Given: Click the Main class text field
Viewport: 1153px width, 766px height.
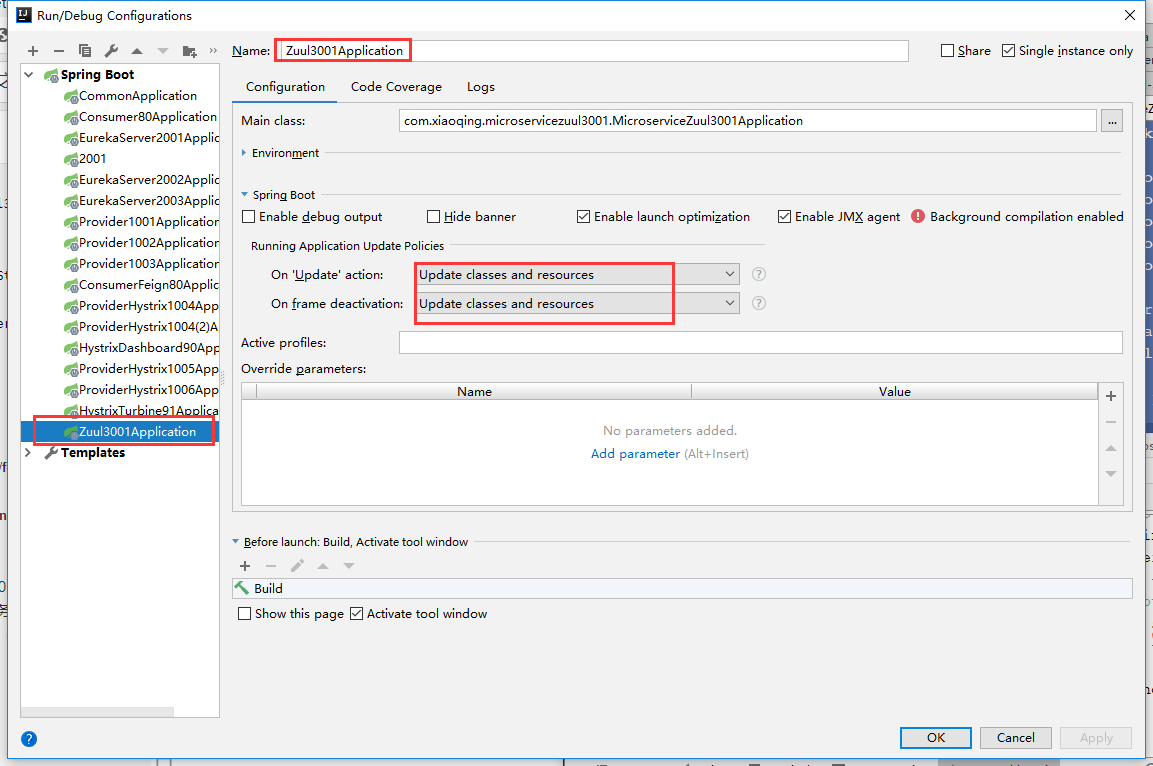Looking at the screenshot, I should click(748, 121).
